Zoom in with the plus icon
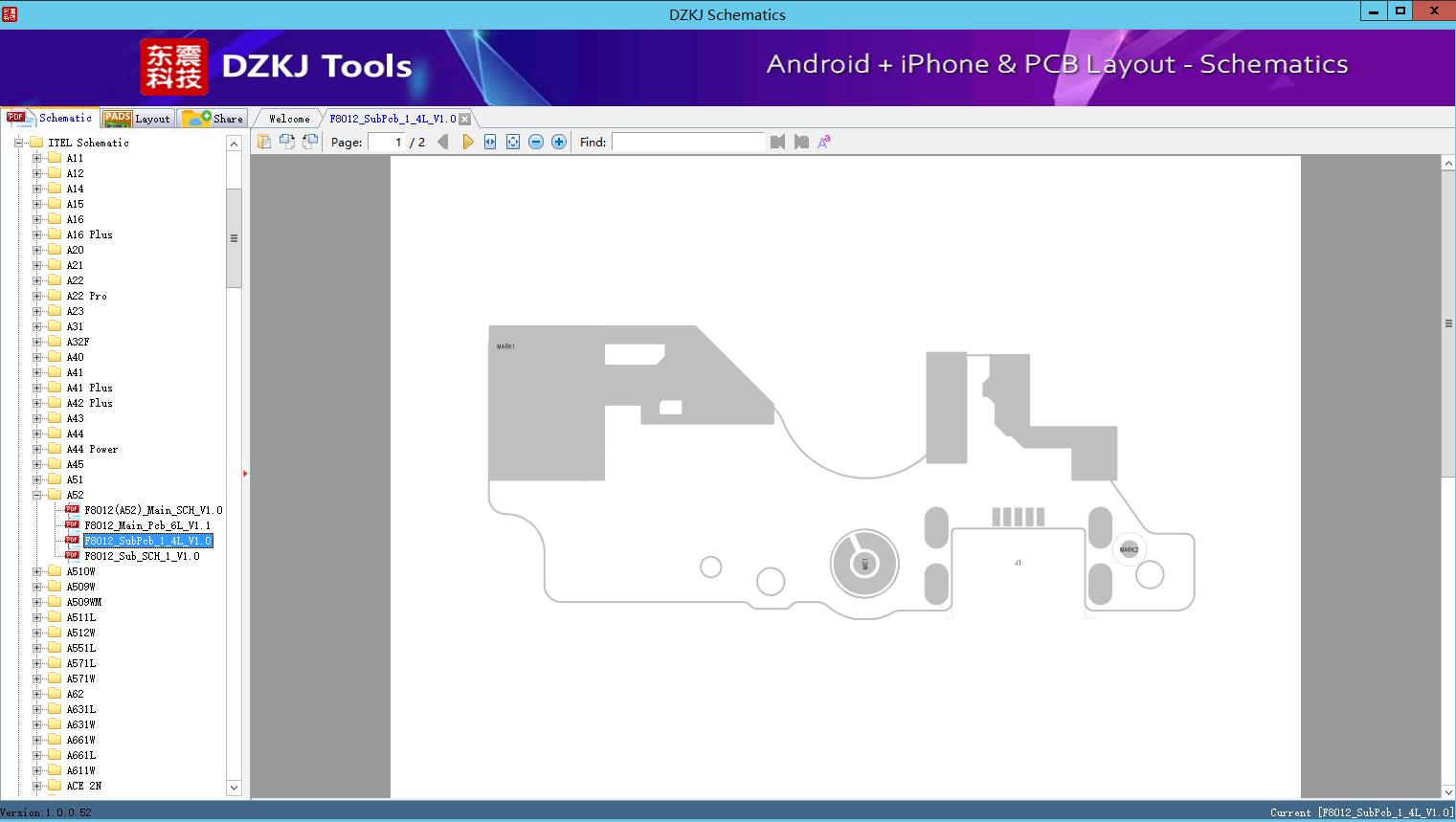1456x822 pixels. (x=559, y=142)
